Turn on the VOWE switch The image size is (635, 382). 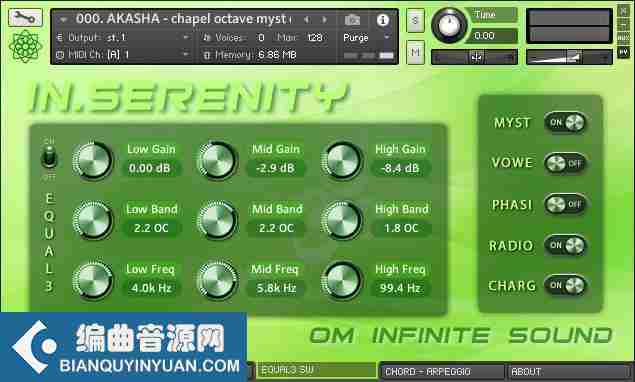click(x=565, y=163)
